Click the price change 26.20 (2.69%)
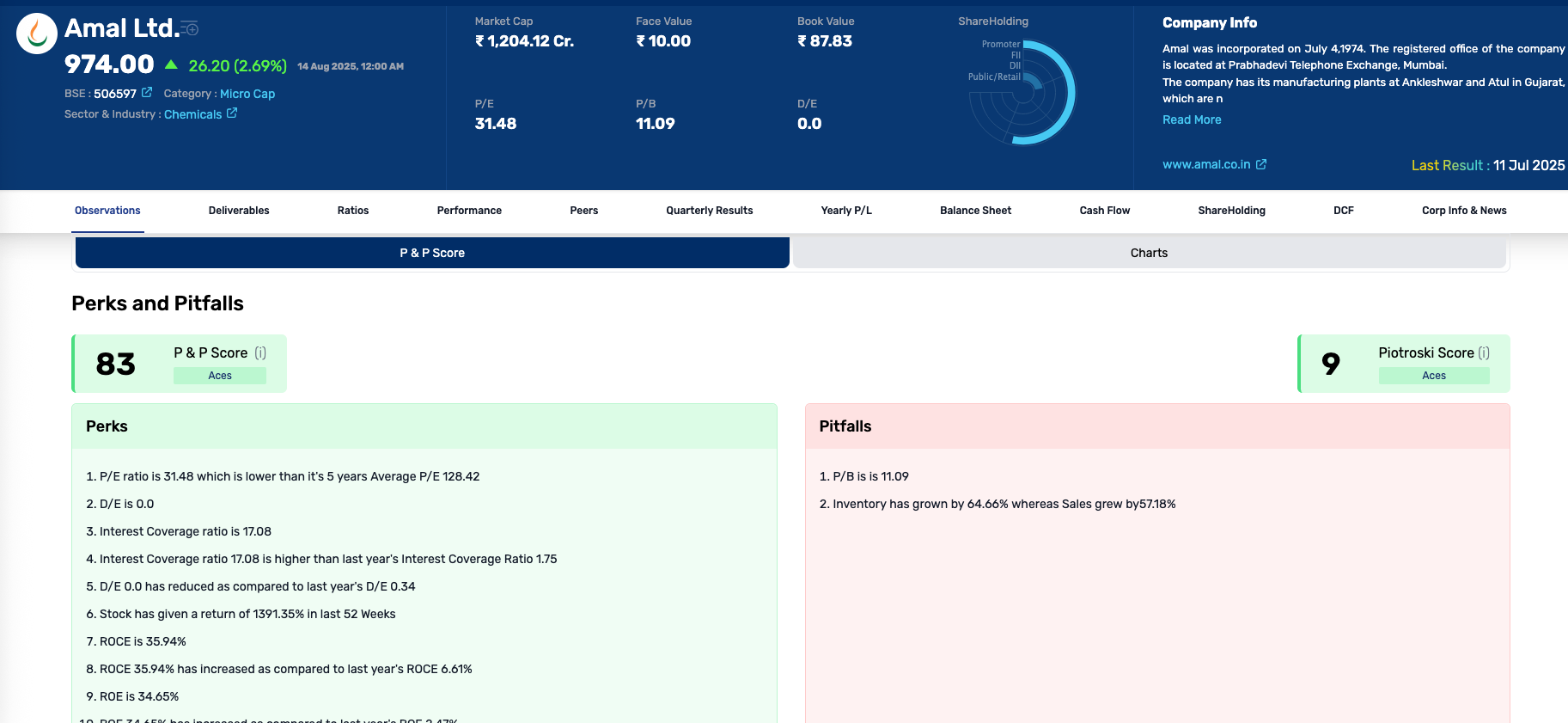 pyautogui.click(x=238, y=65)
